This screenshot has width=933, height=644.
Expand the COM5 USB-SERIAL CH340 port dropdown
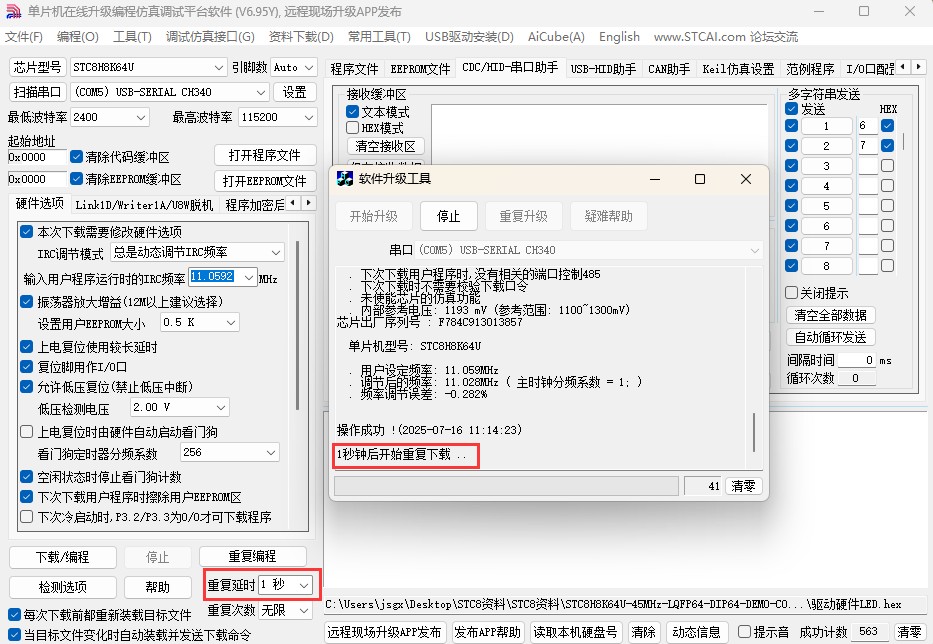click(261, 92)
